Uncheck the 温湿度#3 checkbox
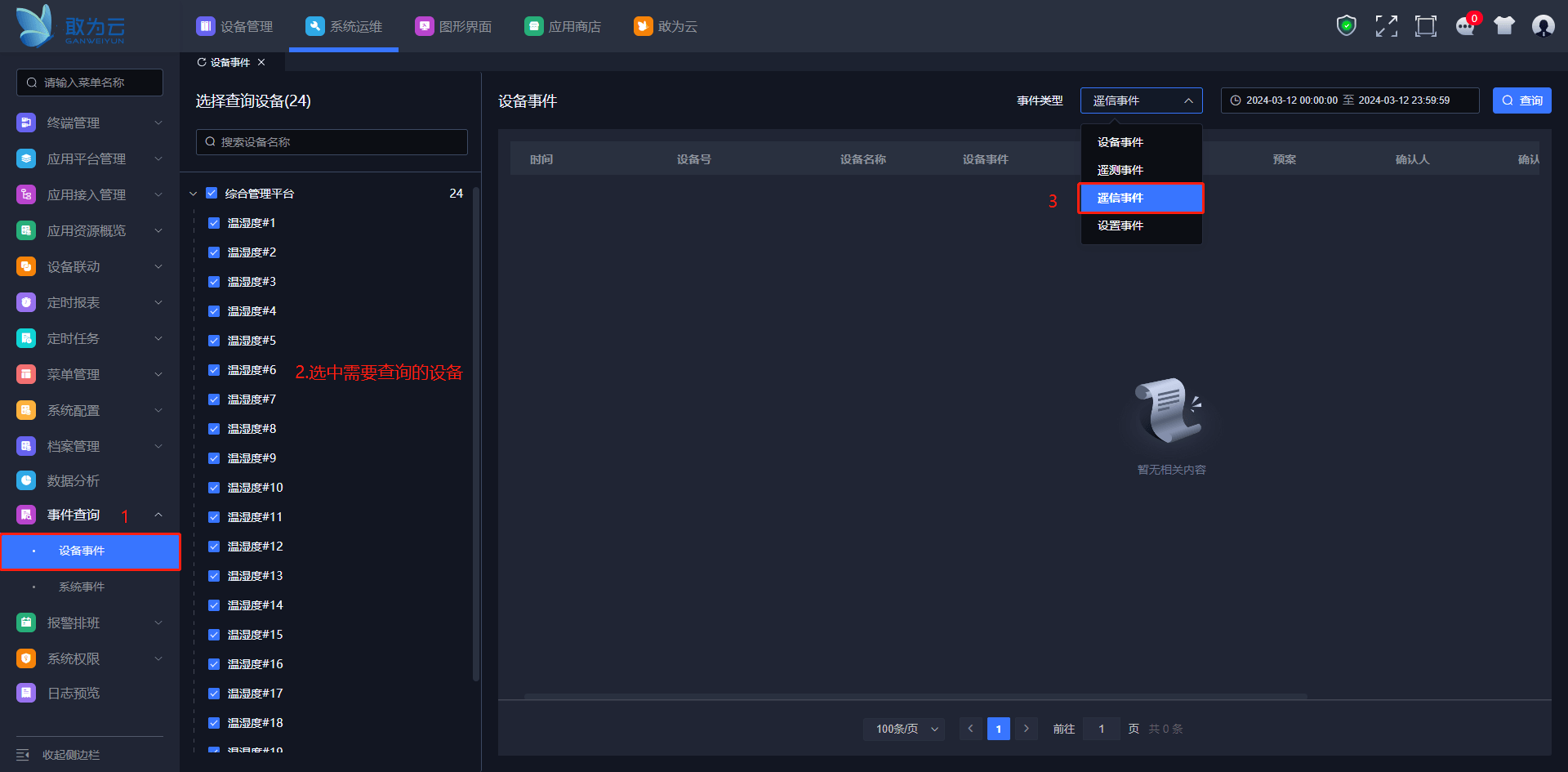Screen dimensions: 1568x772 [x=214, y=282]
